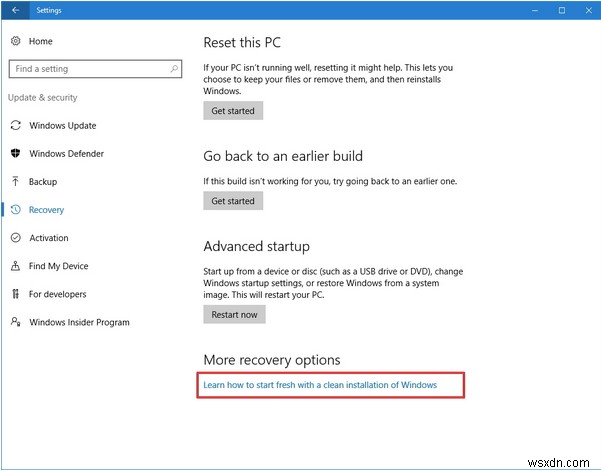The image size is (601, 473).
Task: Click the Go back to an earlier build heading
Action: [283, 156]
